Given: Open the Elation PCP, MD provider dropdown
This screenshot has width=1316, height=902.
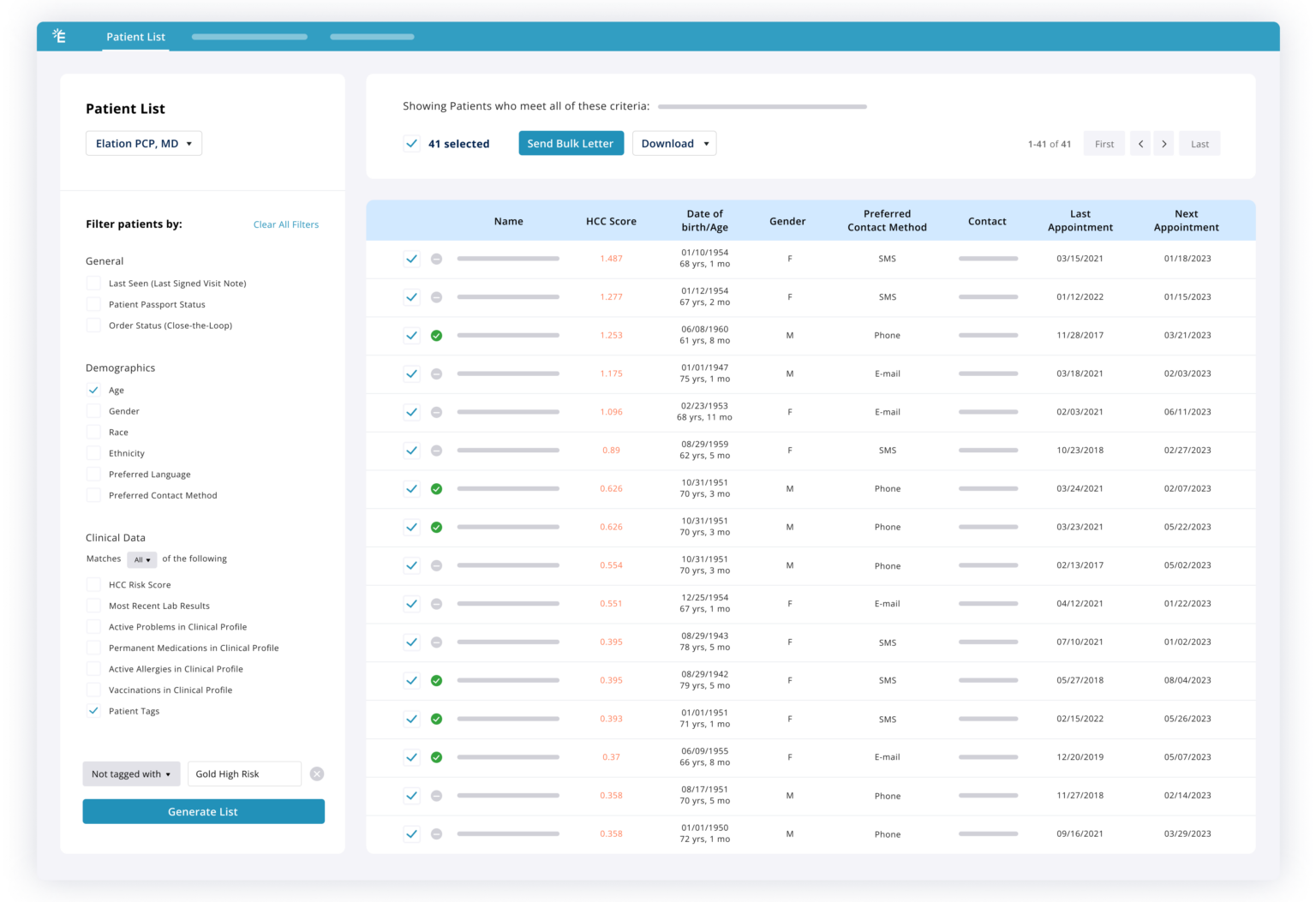Looking at the screenshot, I should click(x=143, y=143).
